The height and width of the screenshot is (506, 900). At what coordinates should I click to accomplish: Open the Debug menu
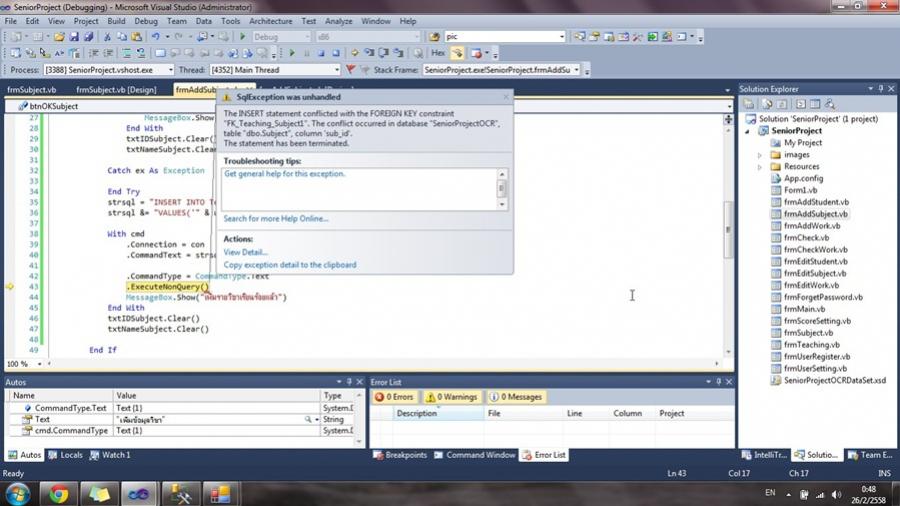(x=146, y=21)
